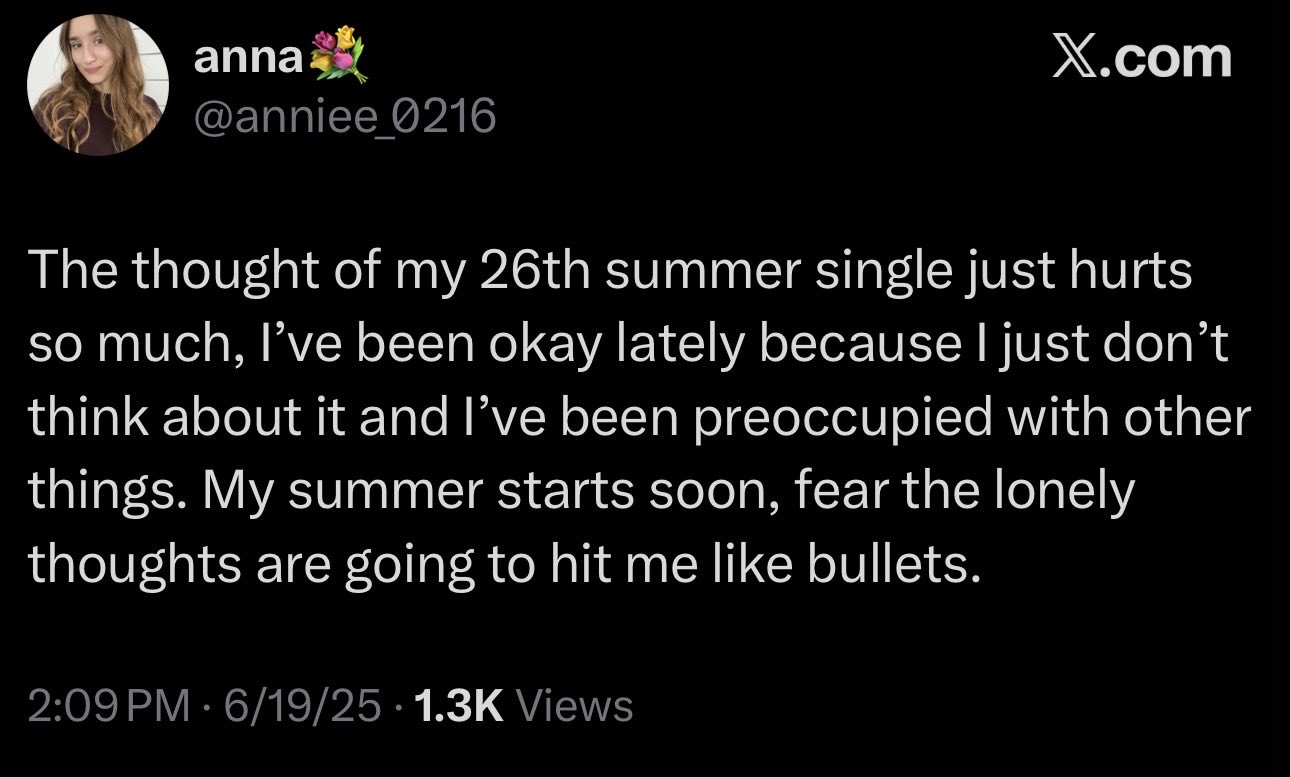Click the word "hurts" in the first line
This screenshot has width=1290, height=777.
(x=1140, y=272)
